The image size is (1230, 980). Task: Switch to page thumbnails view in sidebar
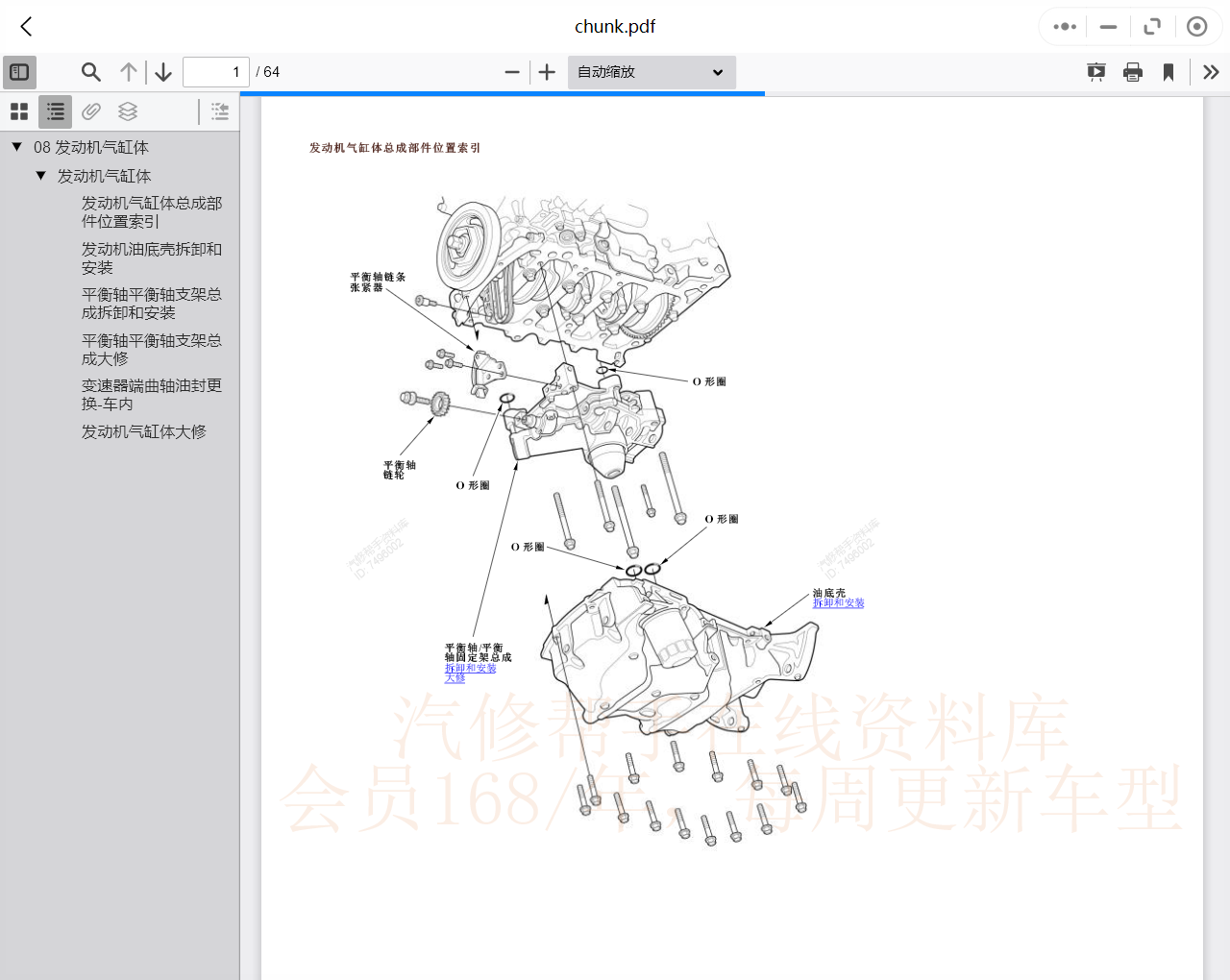coord(19,111)
